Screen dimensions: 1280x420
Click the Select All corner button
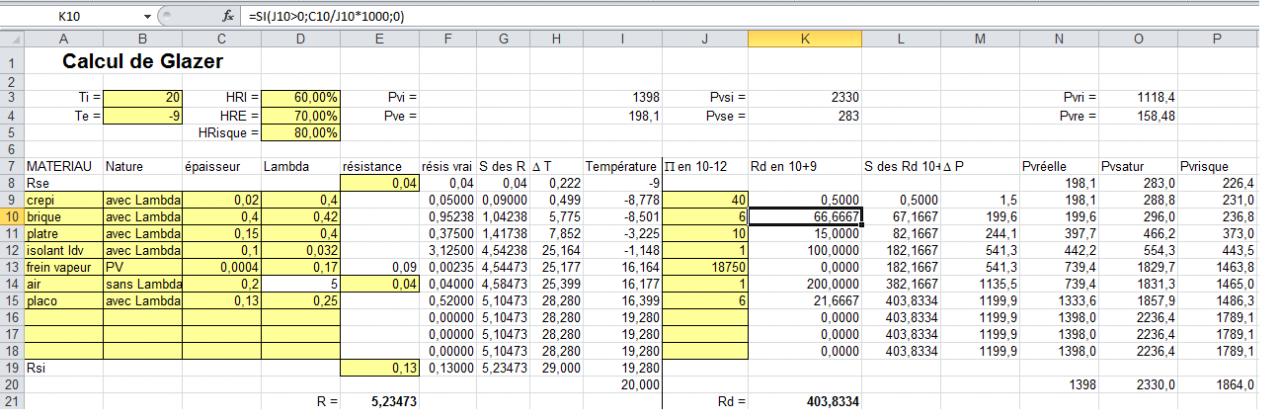[x=11, y=39]
